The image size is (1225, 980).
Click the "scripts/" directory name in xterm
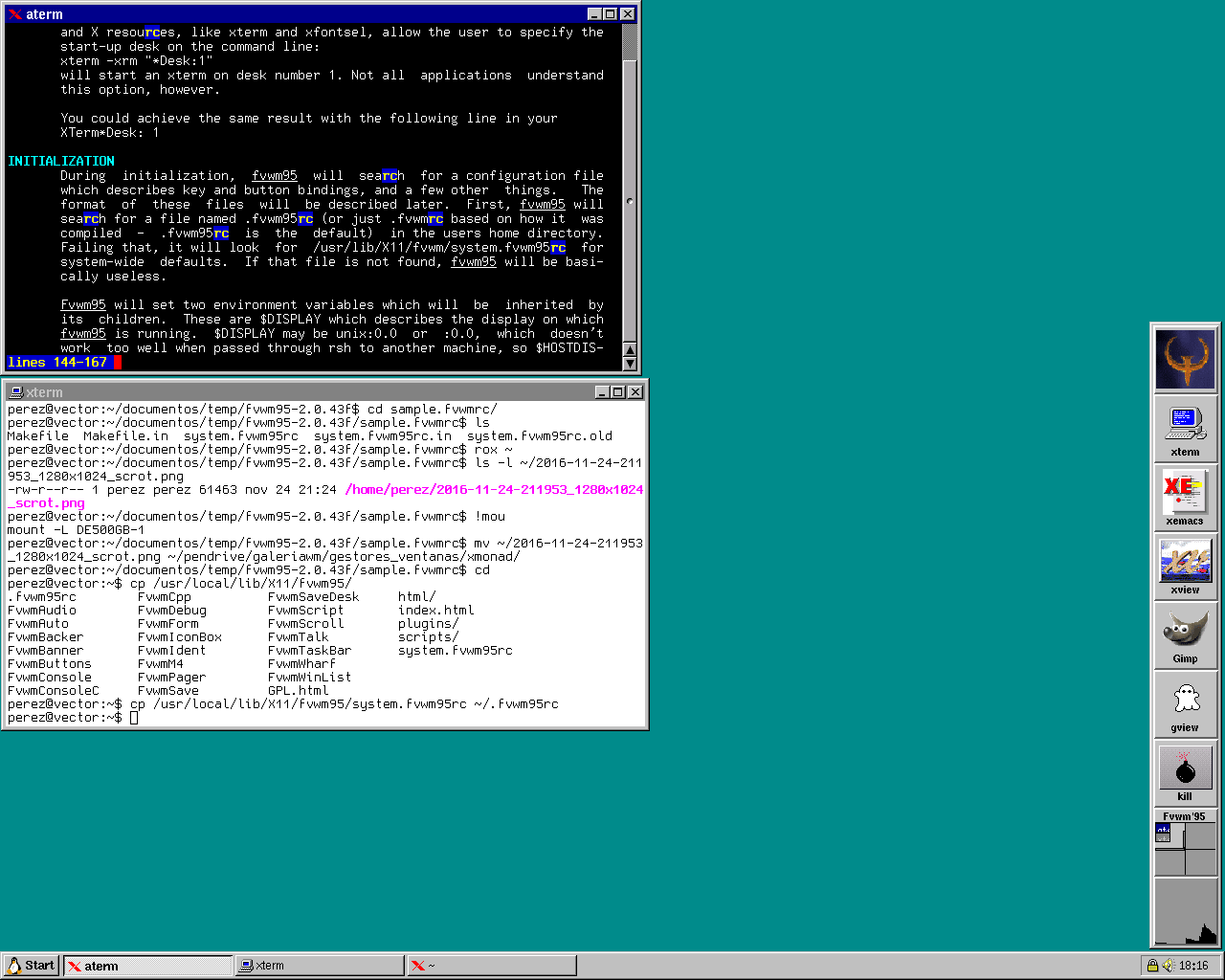tap(429, 637)
